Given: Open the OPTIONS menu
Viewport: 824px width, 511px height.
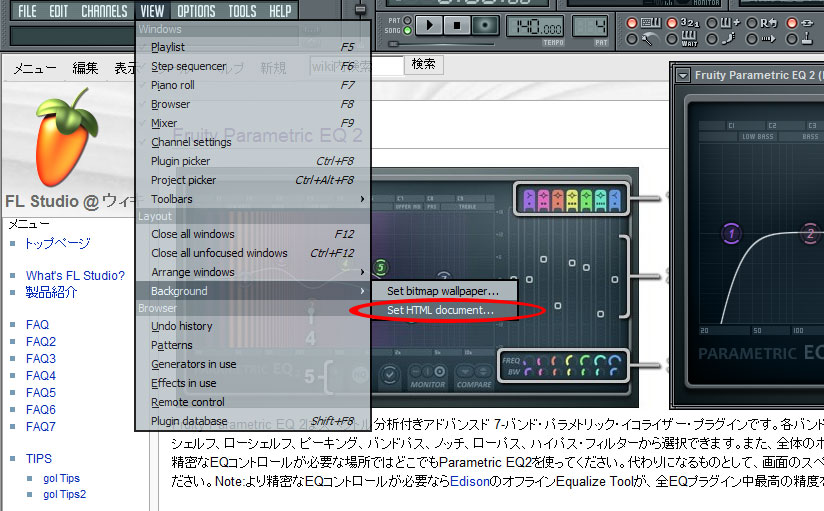Looking at the screenshot, I should (196, 11).
